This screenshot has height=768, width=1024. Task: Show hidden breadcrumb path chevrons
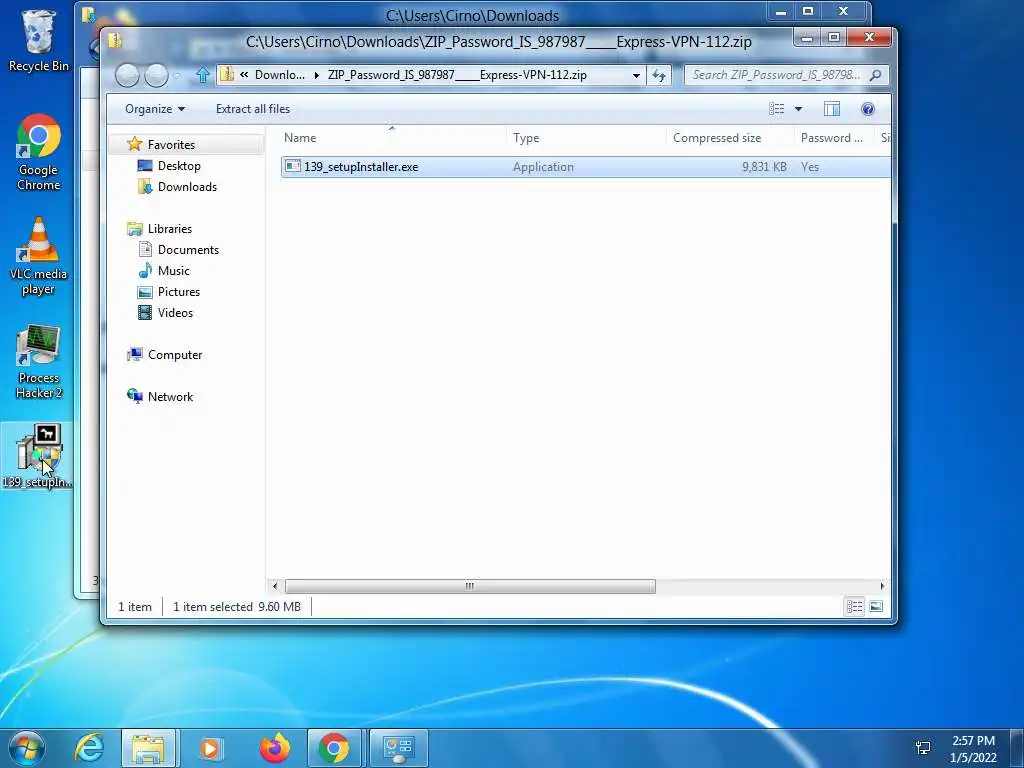[244, 75]
